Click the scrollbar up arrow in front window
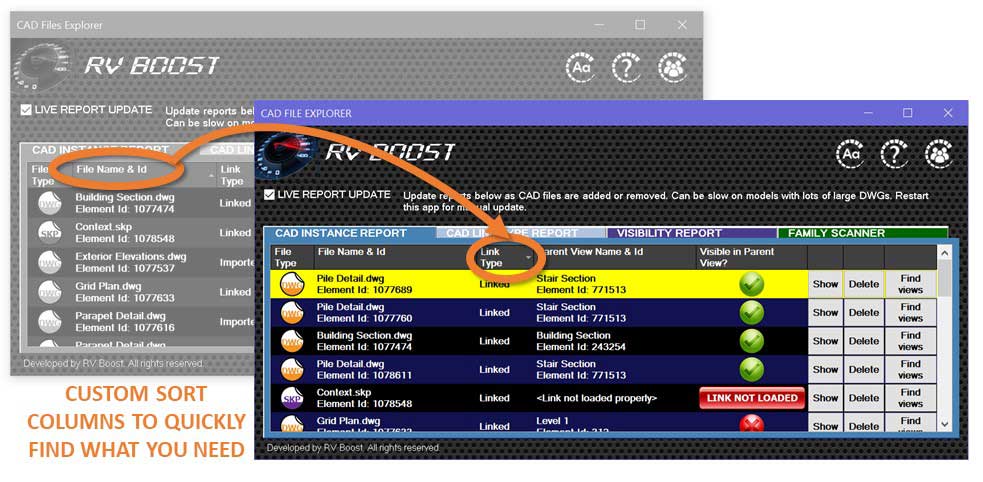Image resolution: width=983 pixels, height=482 pixels. (945, 252)
